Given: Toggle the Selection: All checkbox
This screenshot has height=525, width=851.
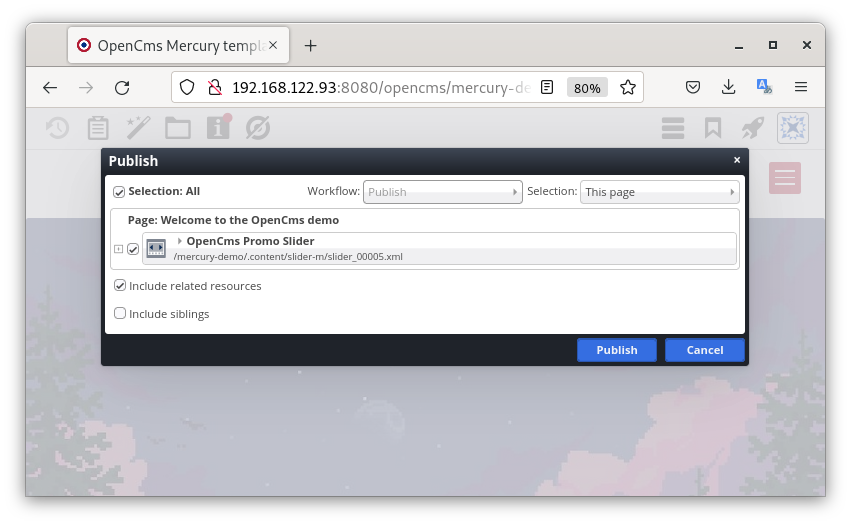Looking at the screenshot, I should pyautogui.click(x=119, y=192).
